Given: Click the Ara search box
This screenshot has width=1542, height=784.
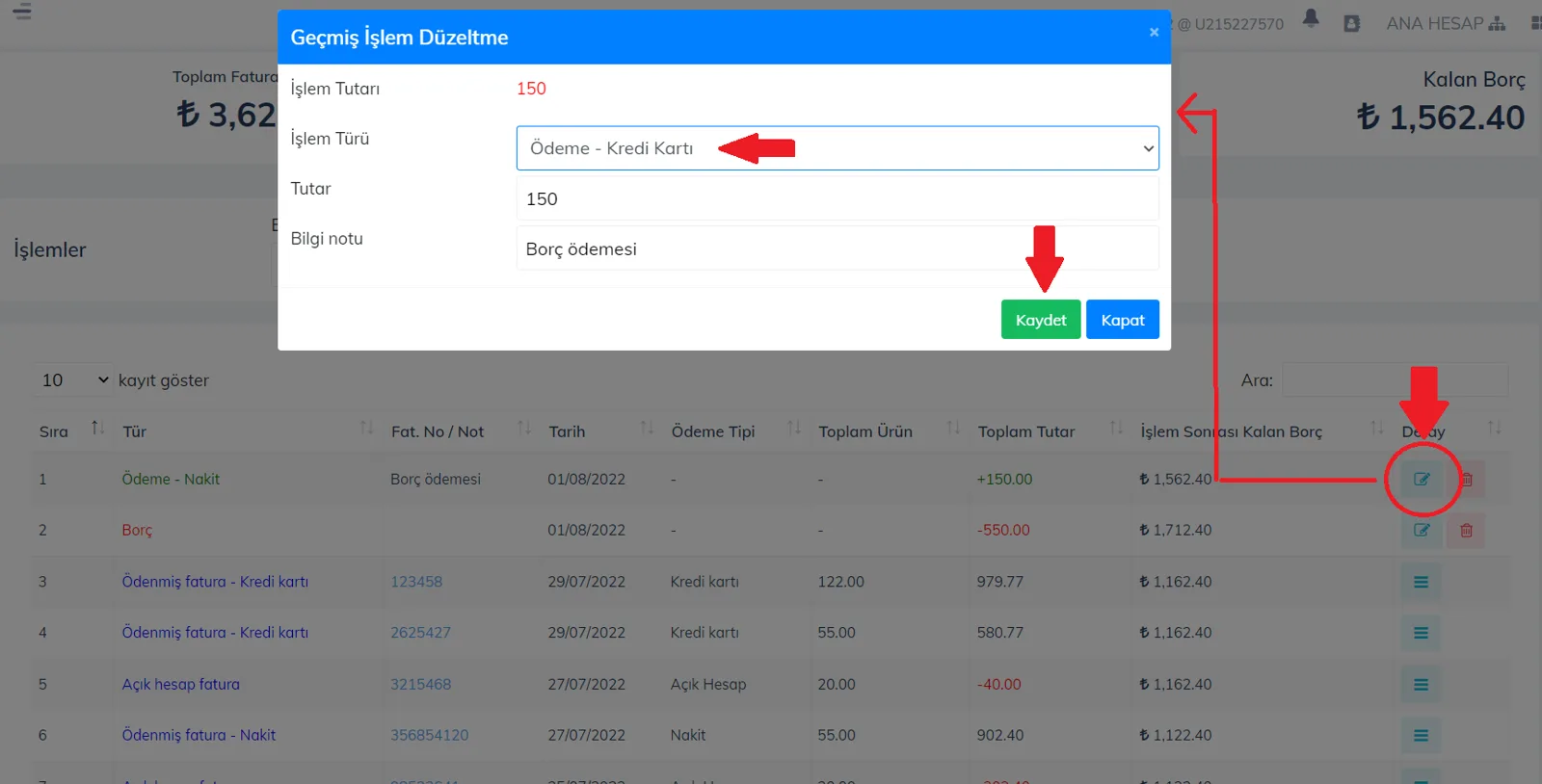Looking at the screenshot, I should tap(1395, 379).
